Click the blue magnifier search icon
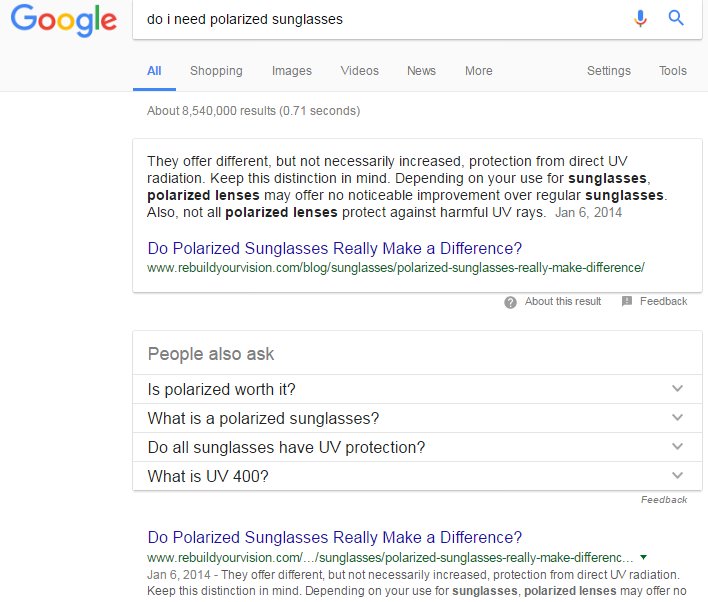This screenshot has height=602, width=708. pos(676,18)
